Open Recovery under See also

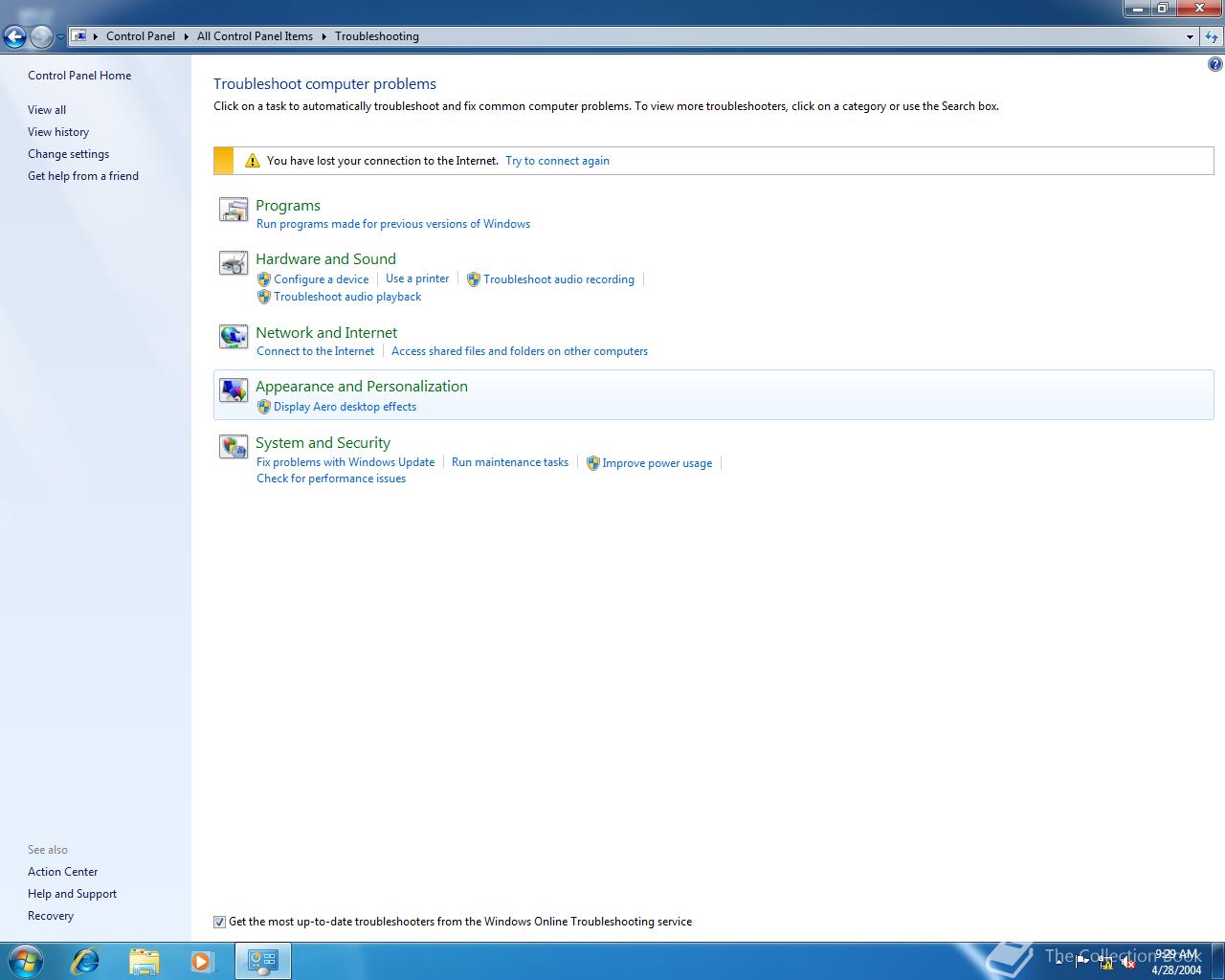(x=51, y=916)
